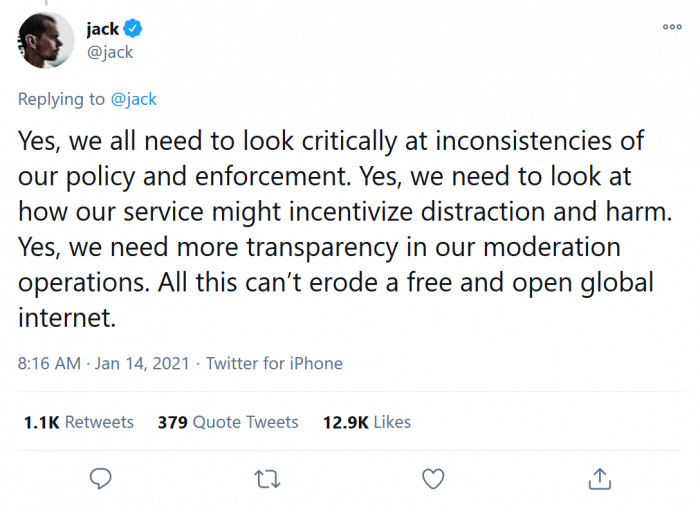Click the word "internet." ending the tweet
This screenshot has width=700, height=507.
tap(67, 317)
